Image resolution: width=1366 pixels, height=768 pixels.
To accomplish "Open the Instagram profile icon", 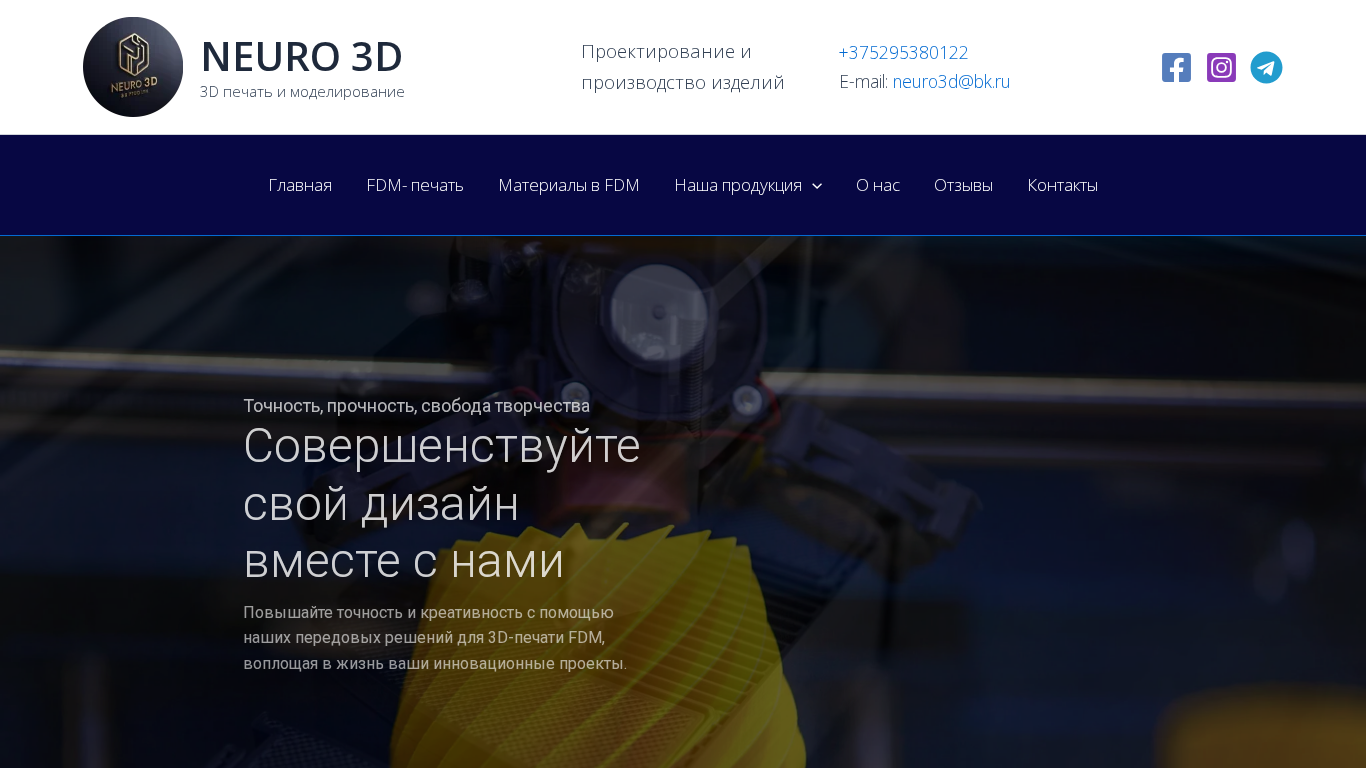I will pyautogui.click(x=1221, y=68).
